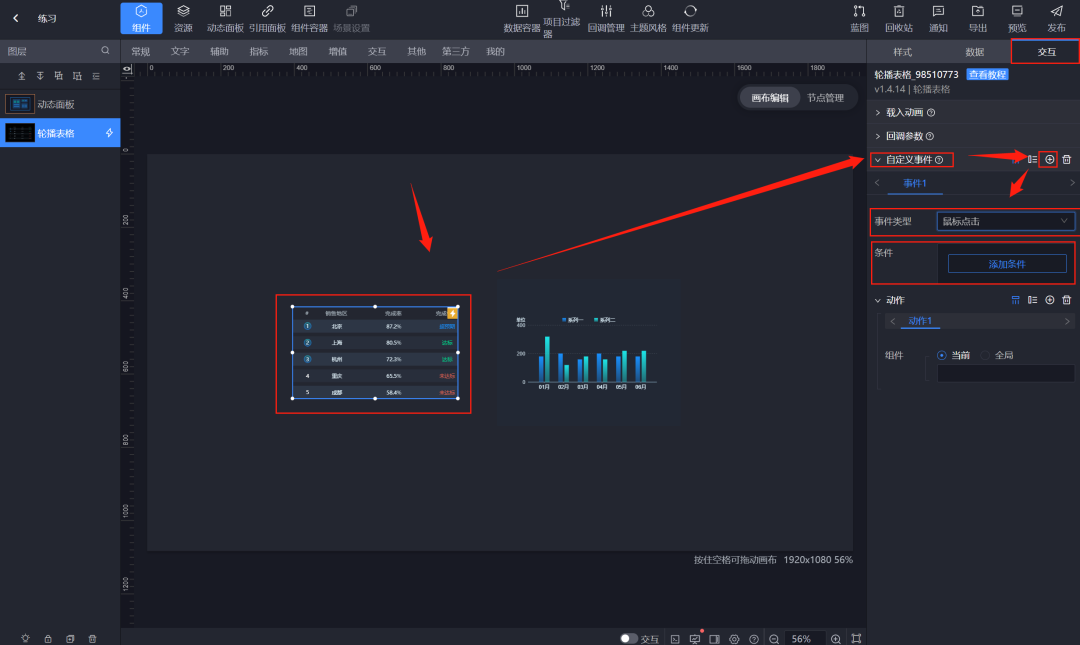Add an action with plus icon
The height and width of the screenshot is (645, 1080).
(x=1050, y=300)
